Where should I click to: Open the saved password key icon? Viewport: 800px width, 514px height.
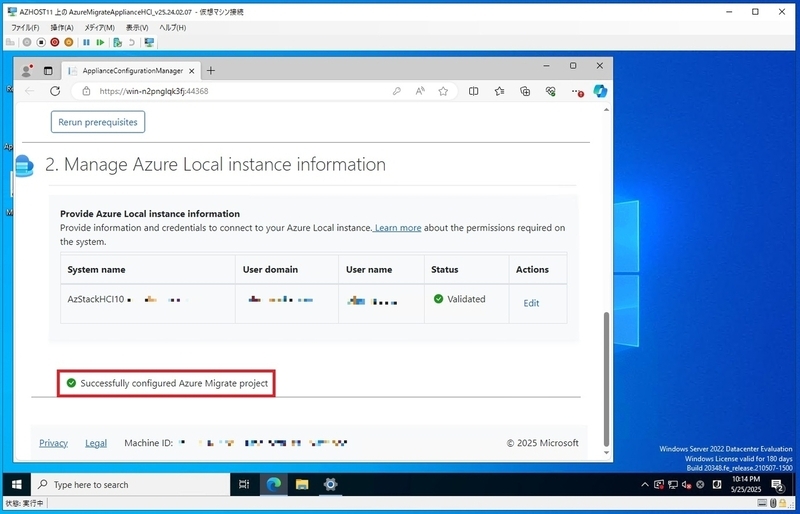click(x=396, y=91)
